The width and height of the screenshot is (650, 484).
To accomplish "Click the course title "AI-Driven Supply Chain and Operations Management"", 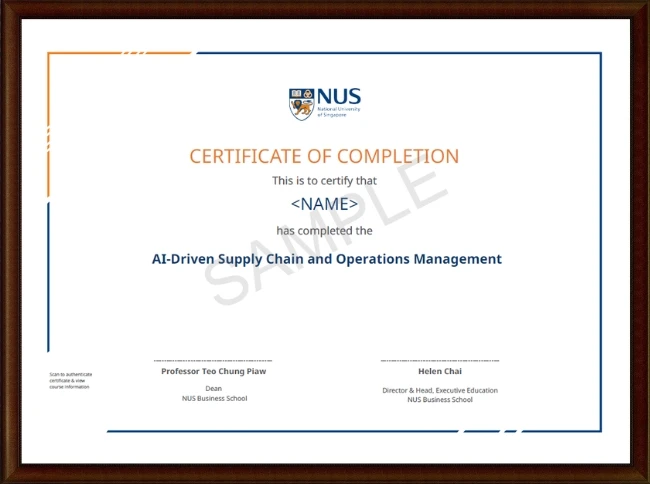I will coord(327,259).
